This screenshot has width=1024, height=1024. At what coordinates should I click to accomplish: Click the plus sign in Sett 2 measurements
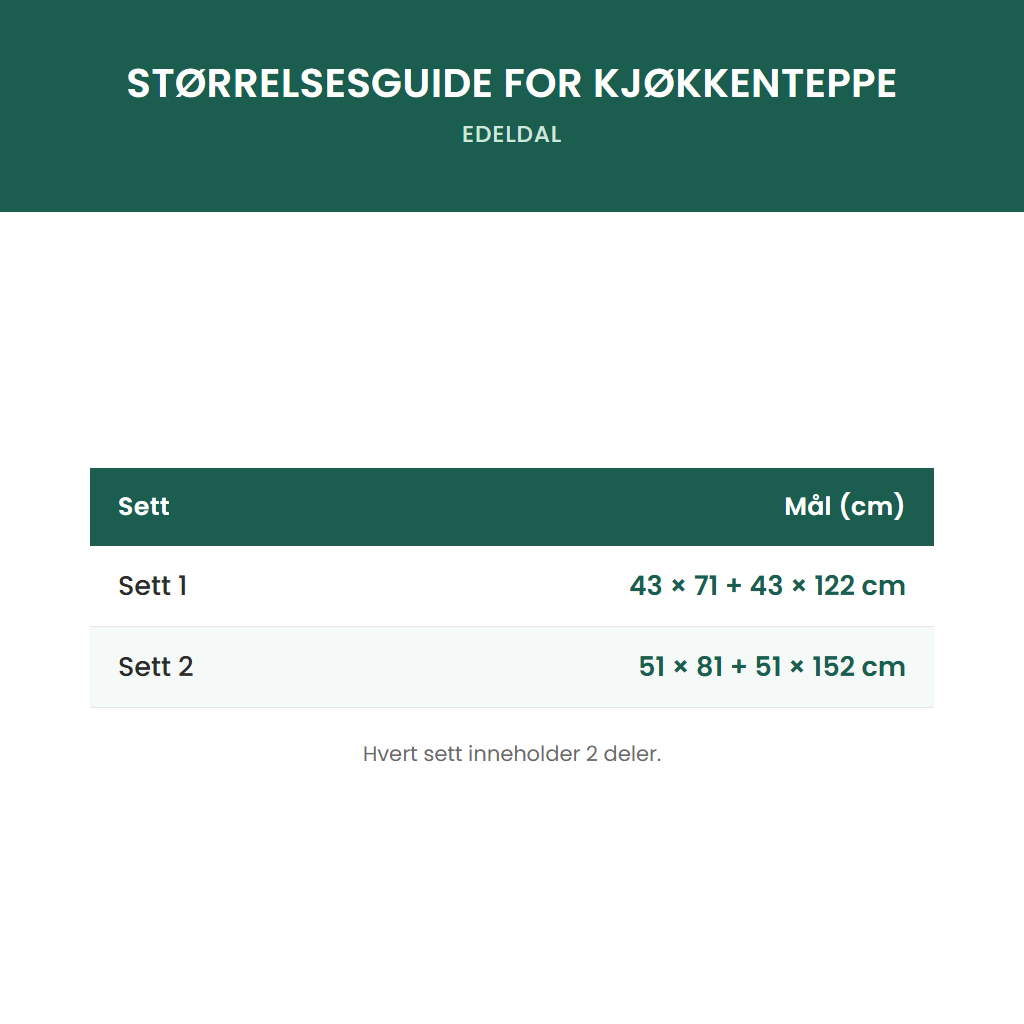pos(739,667)
